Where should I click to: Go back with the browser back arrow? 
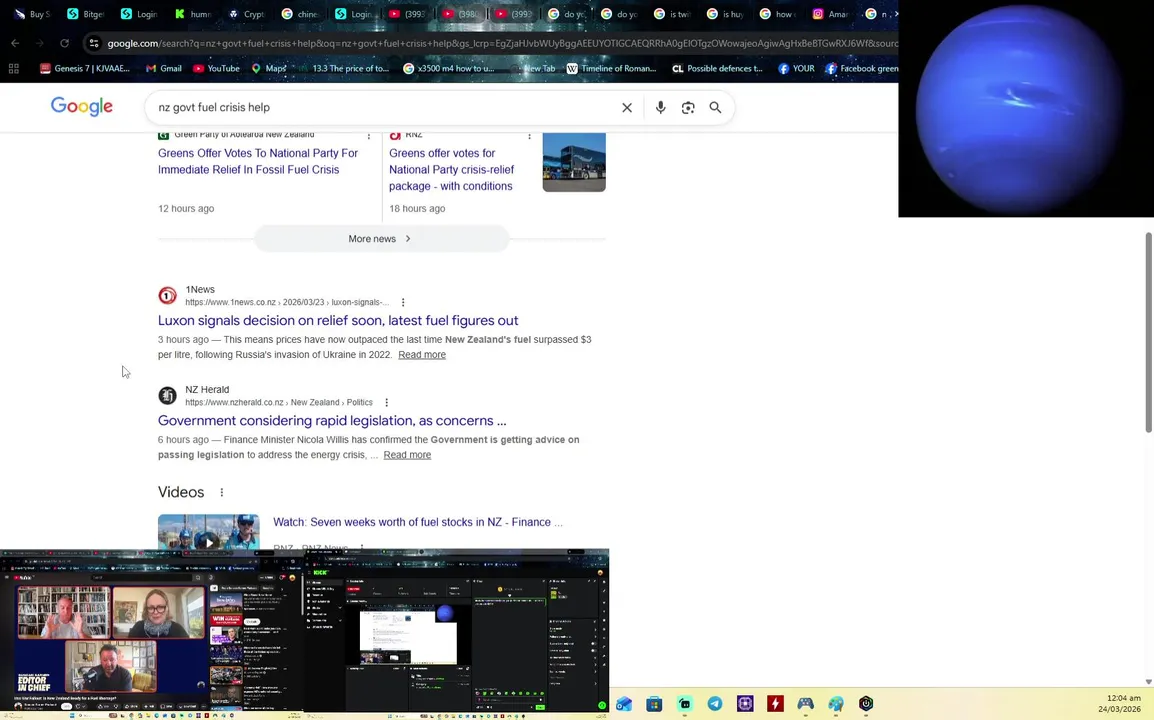pyautogui.click(x=15, y=43)
